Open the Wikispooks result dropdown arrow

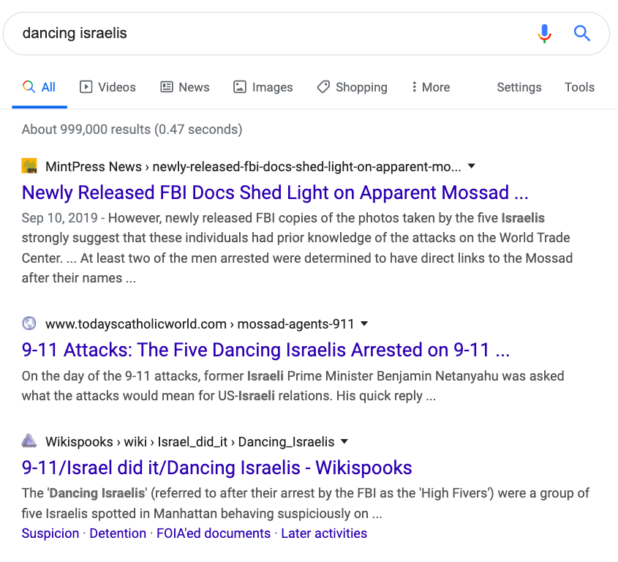tap(344, 441)
